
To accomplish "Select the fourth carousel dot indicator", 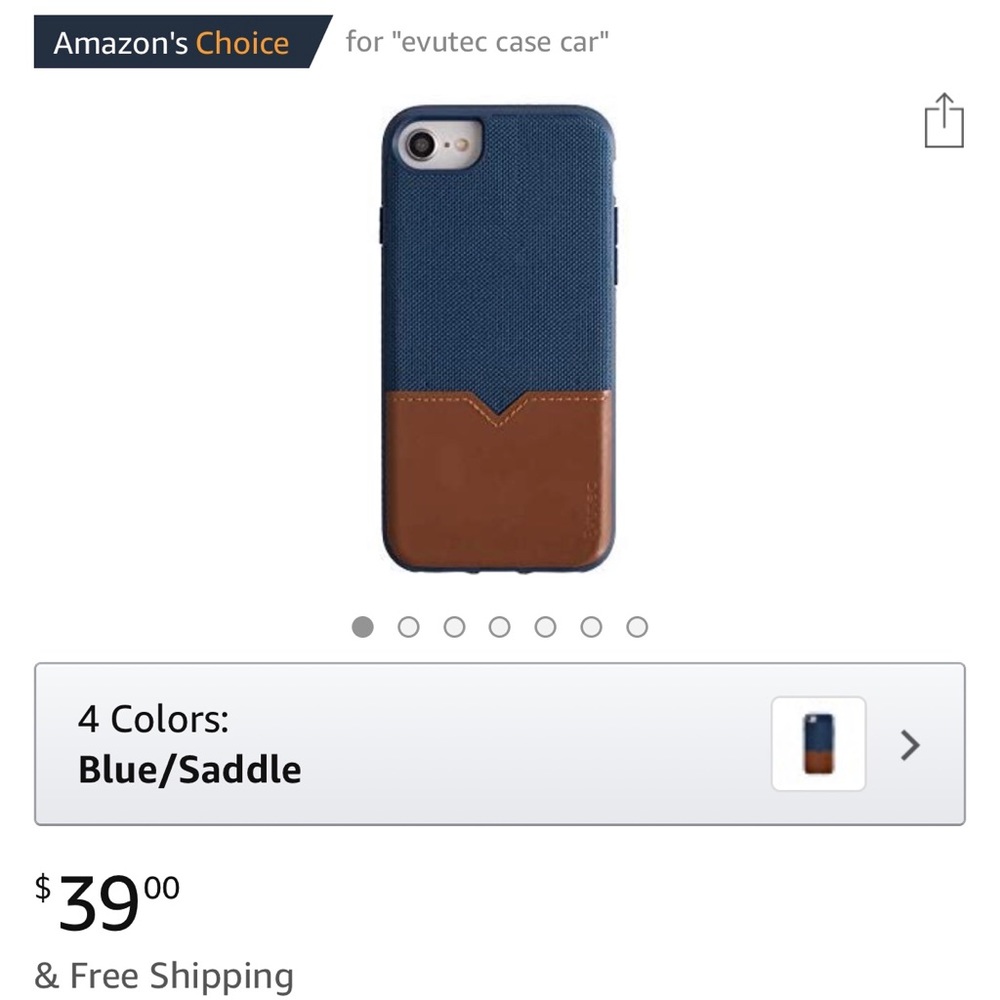I will (500, 625).
